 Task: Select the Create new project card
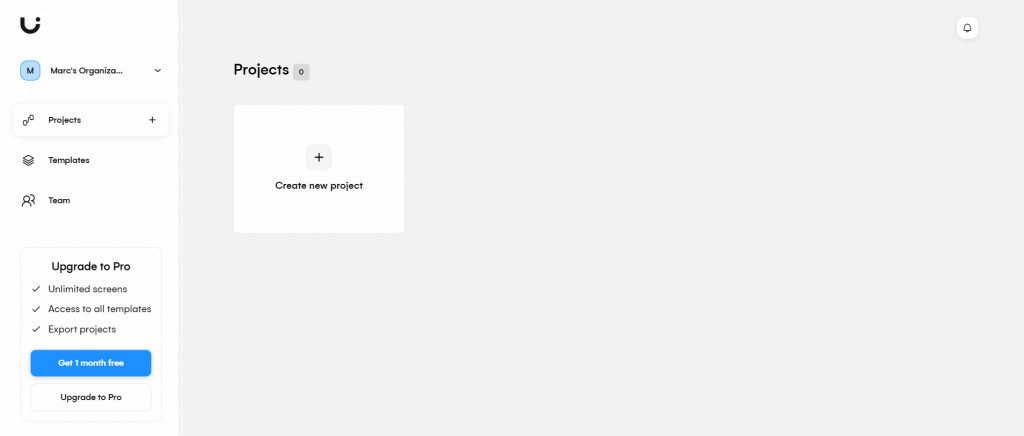tap(319, 168)
